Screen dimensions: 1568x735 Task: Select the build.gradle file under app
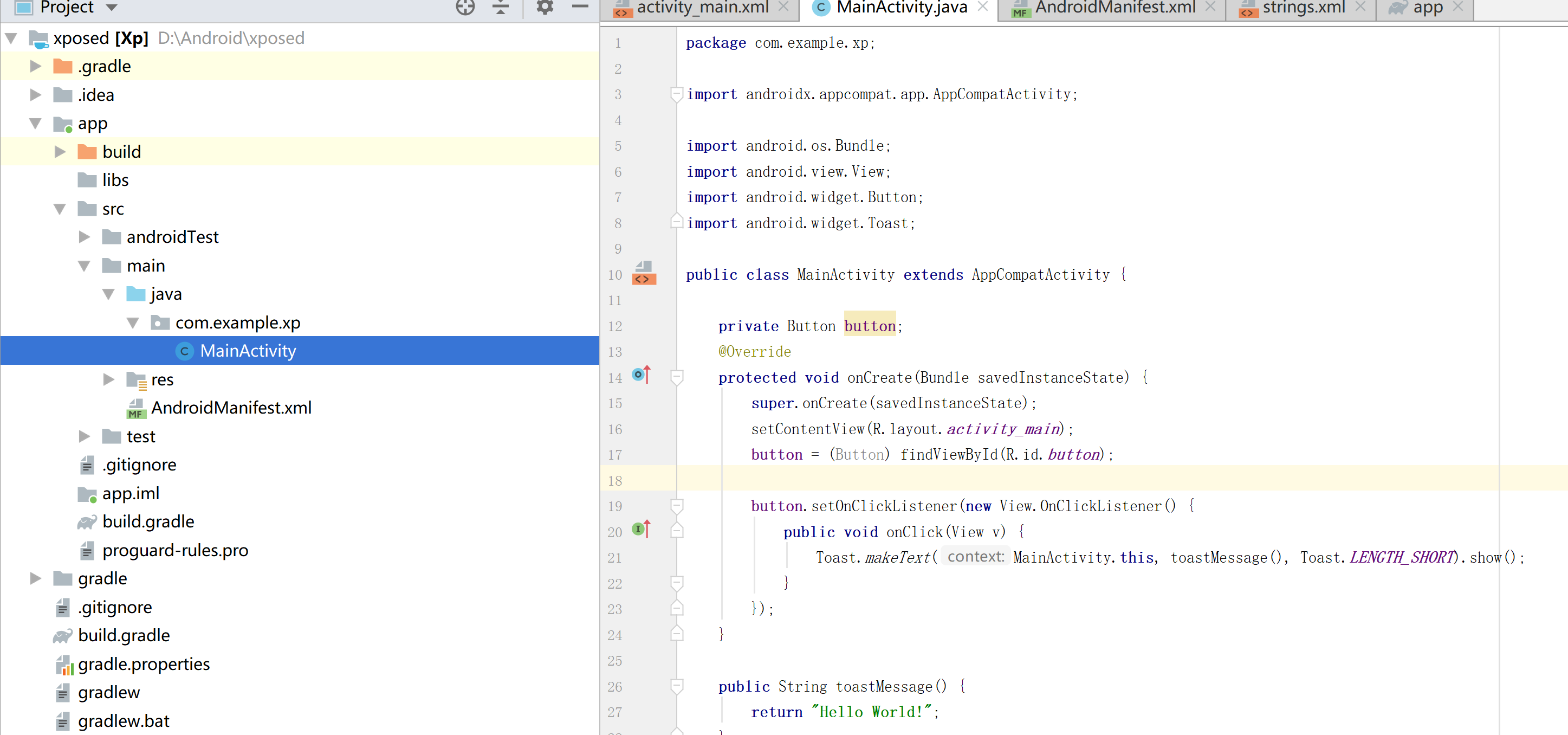[148, 521]
